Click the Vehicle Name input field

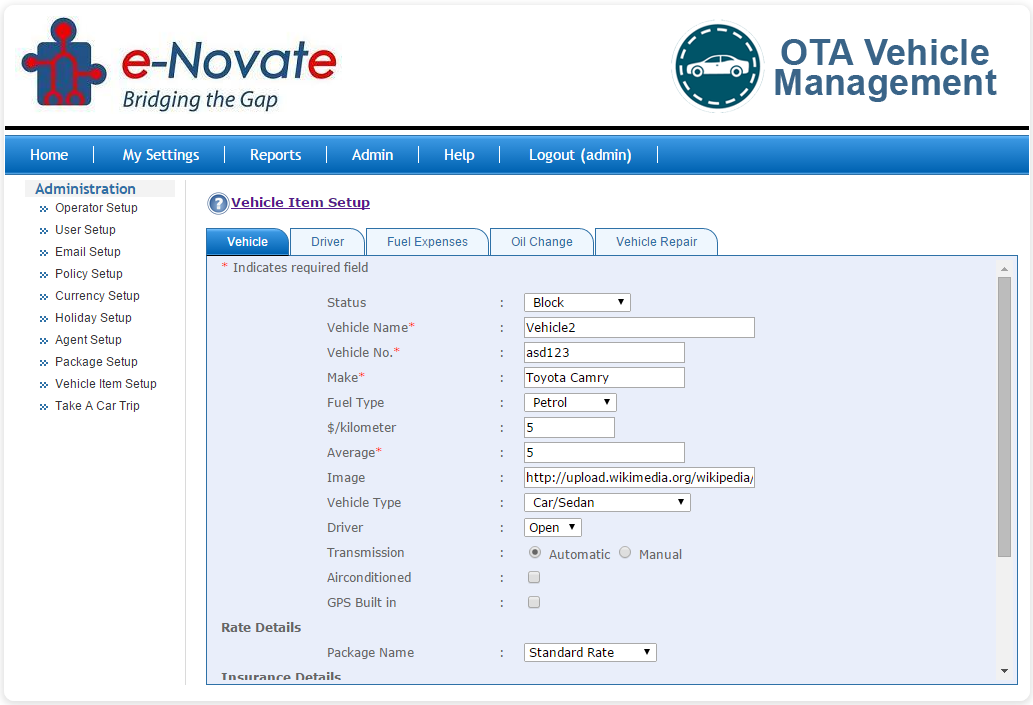(639, 327)
